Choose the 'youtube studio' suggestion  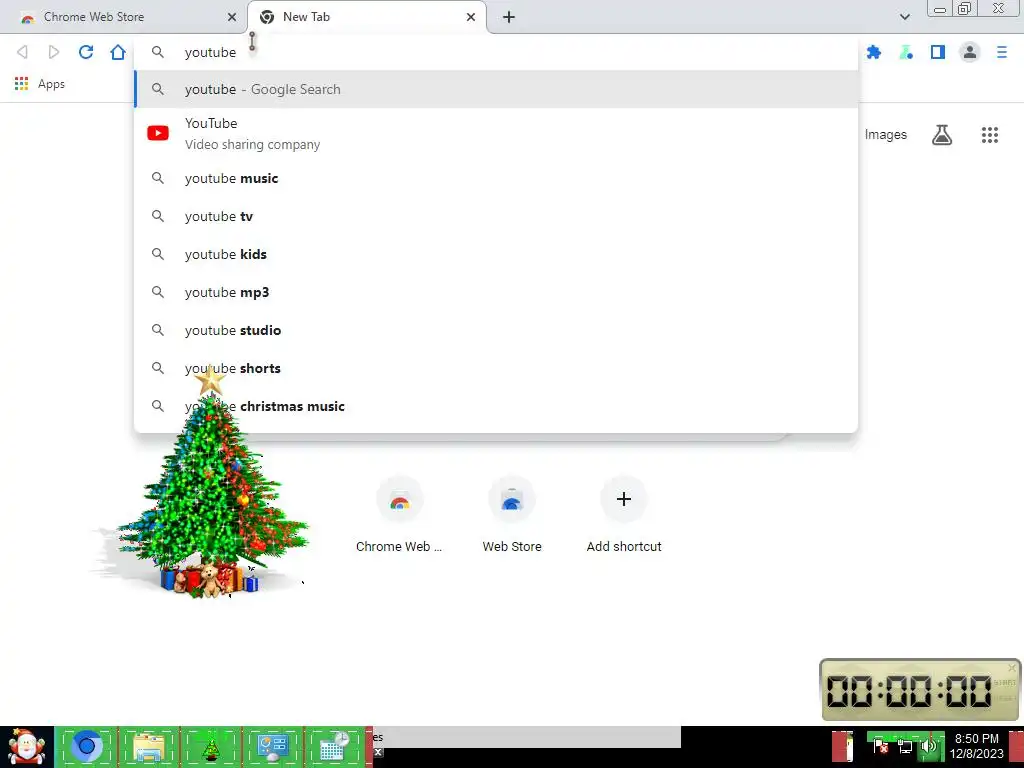[496, 330]
